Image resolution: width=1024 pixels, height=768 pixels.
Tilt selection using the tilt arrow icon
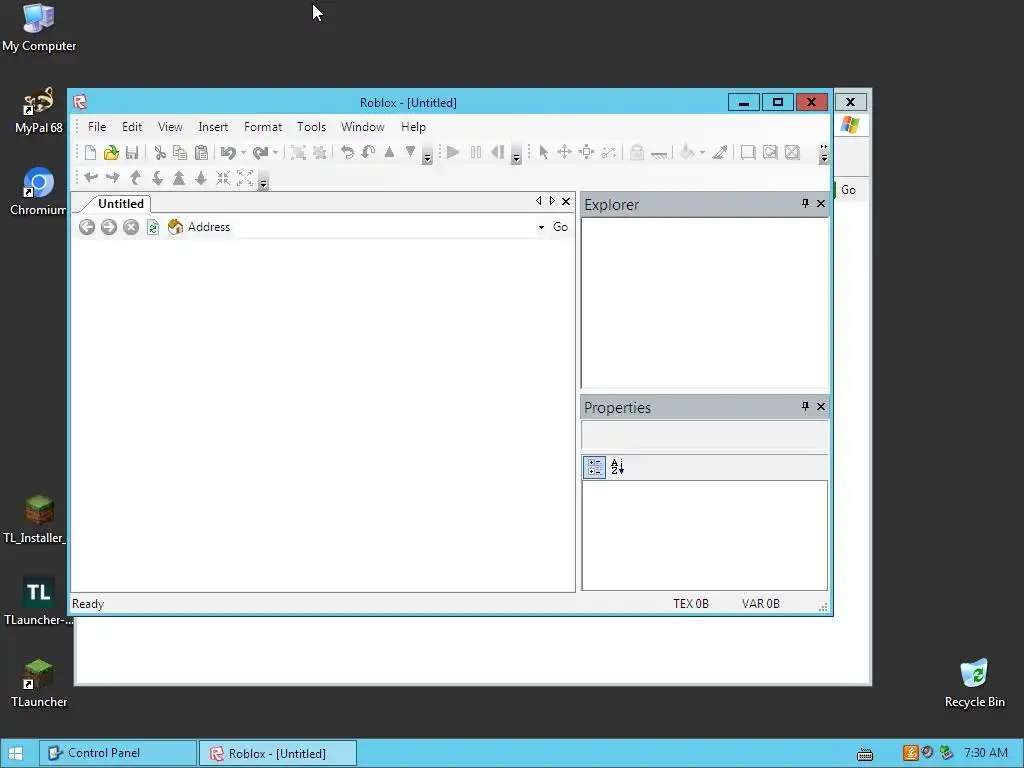[x=368, y=153]
